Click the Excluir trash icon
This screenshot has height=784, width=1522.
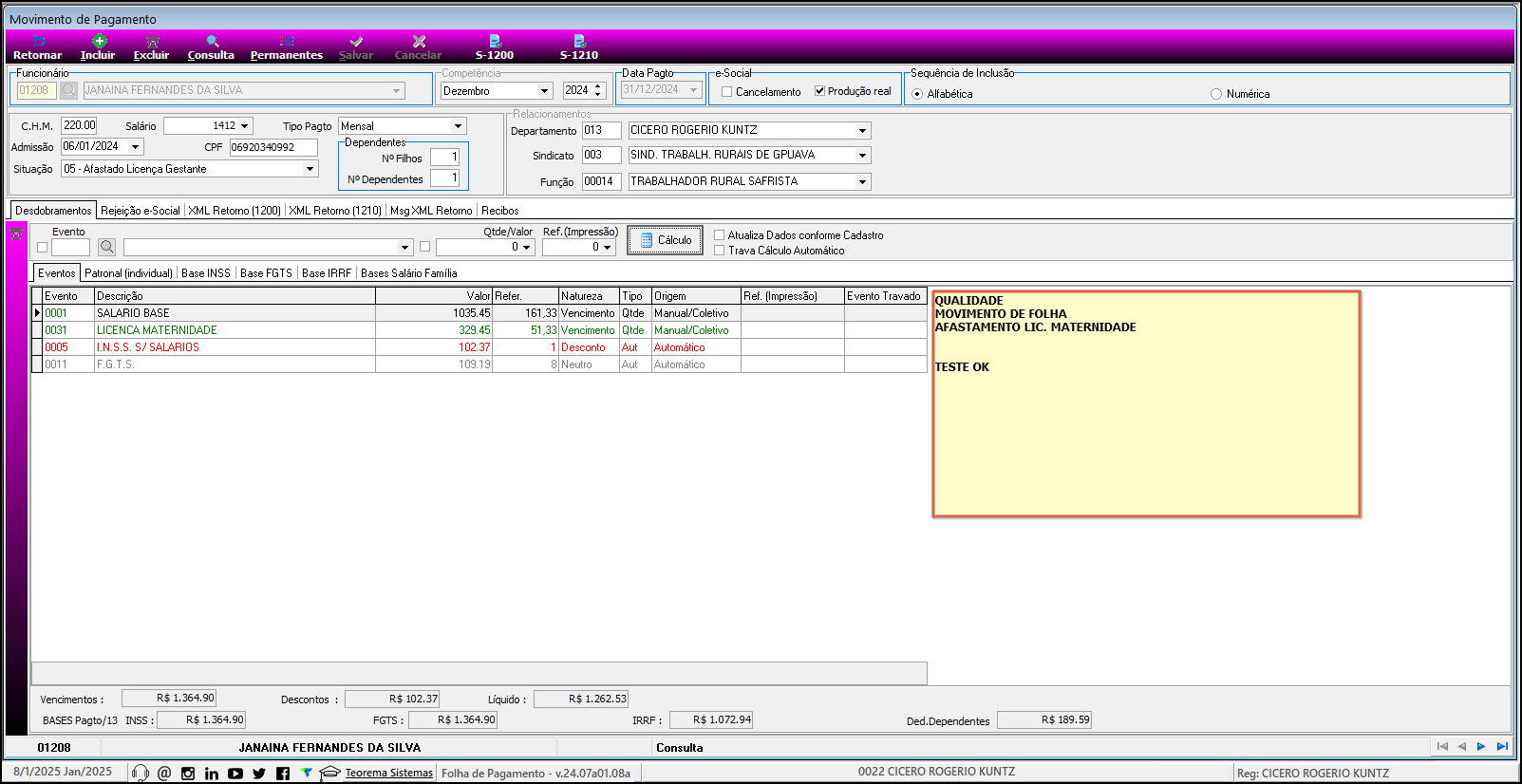[x=152, y=42]
